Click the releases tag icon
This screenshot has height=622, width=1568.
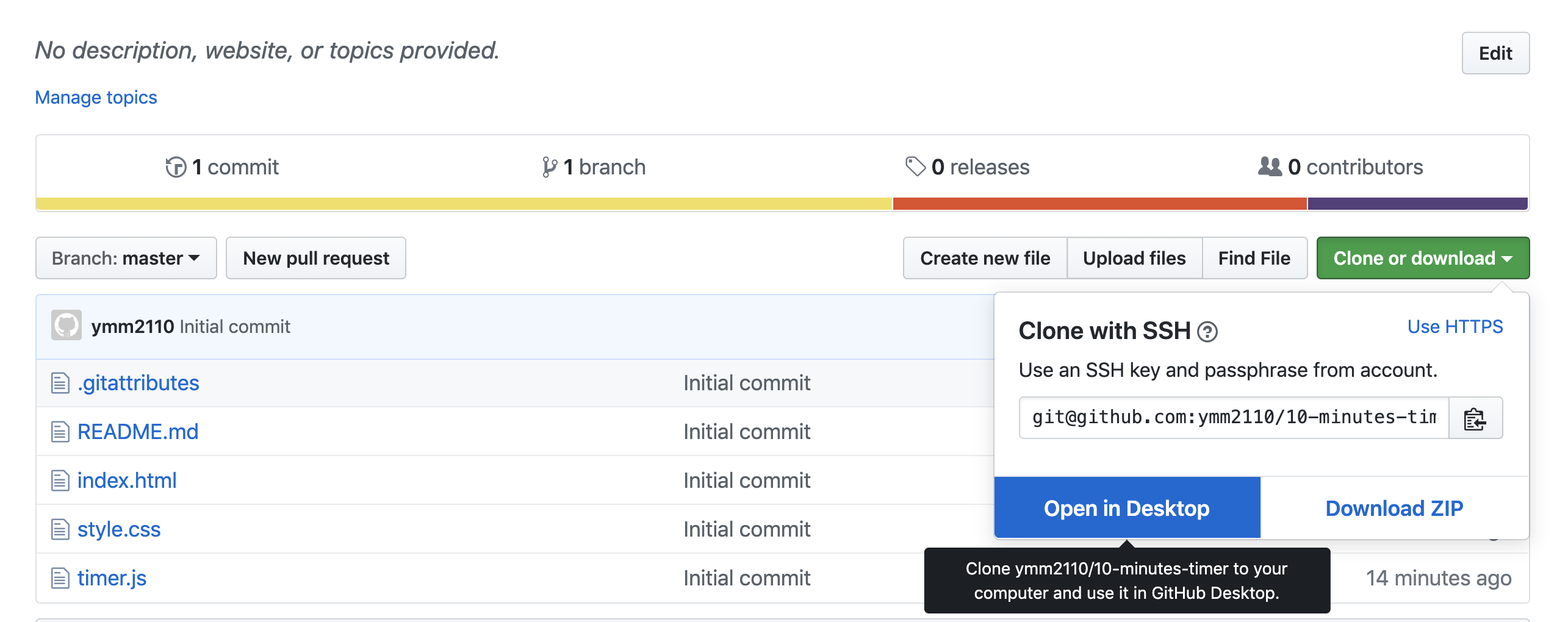(915, 166)
